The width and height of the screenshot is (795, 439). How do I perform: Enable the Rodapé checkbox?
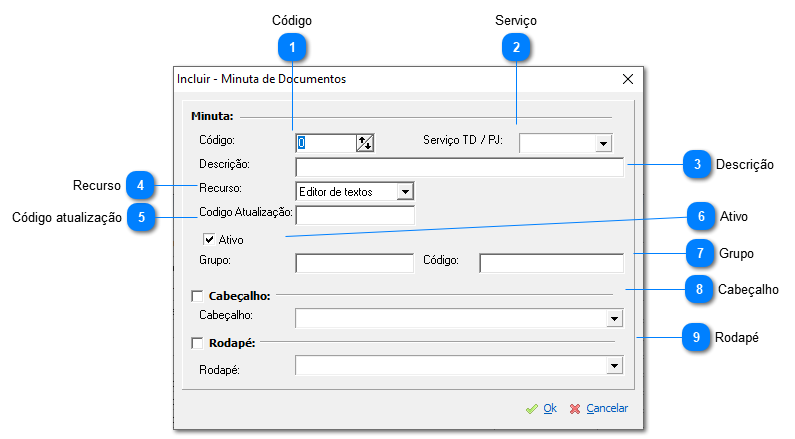(197, 344)
